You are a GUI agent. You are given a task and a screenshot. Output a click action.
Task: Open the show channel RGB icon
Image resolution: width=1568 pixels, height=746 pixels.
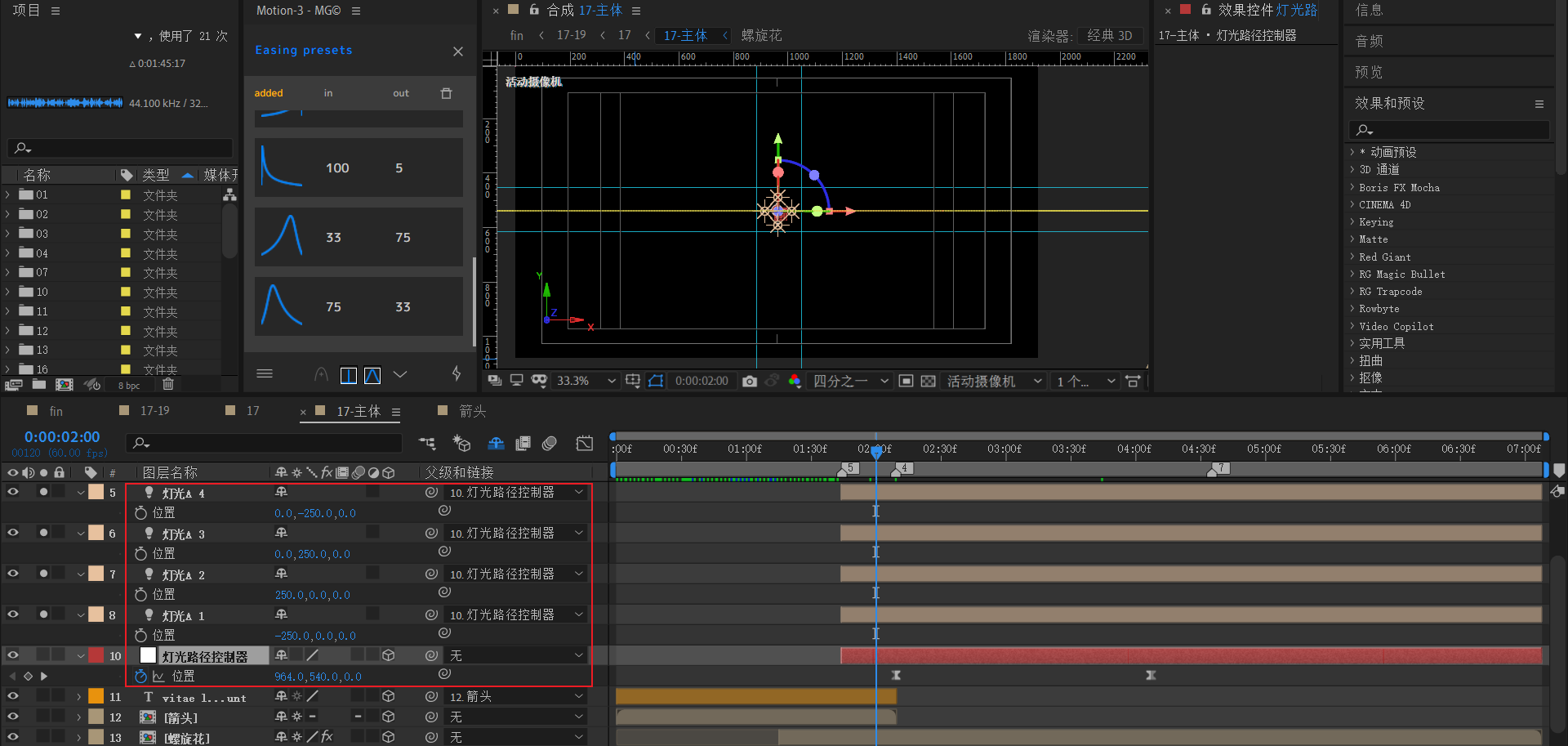pyautogui.click(x=795, y=381)
